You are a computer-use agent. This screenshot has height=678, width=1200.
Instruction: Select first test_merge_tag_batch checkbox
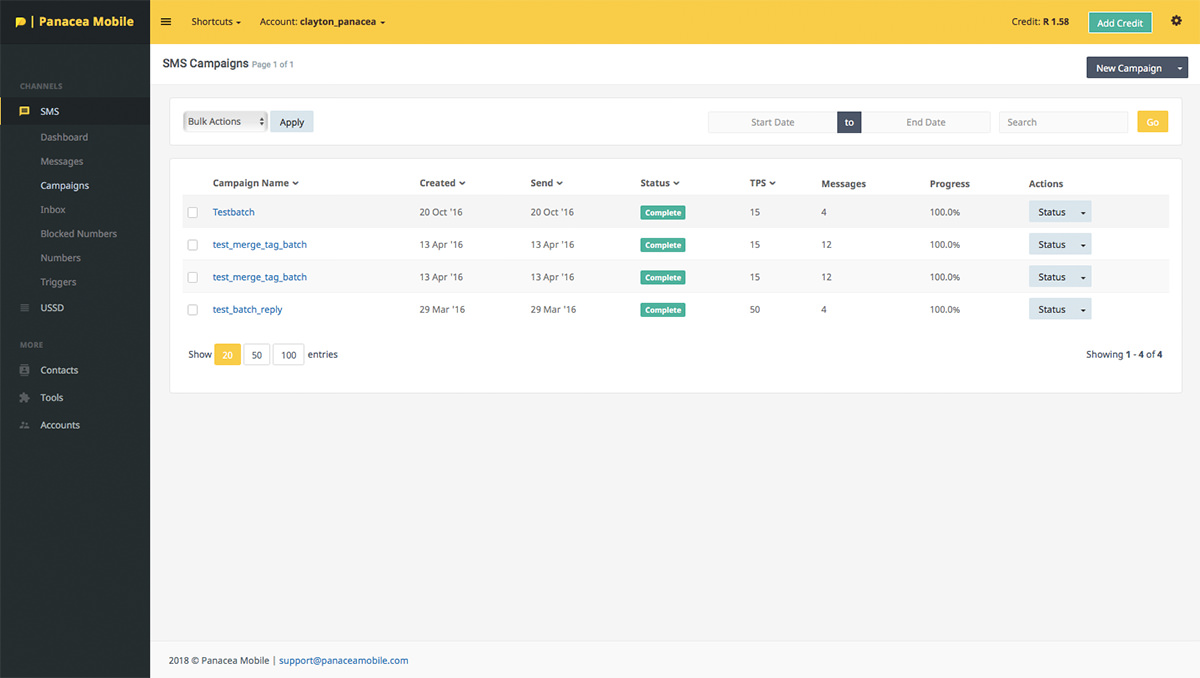click(x=193, y=245)
